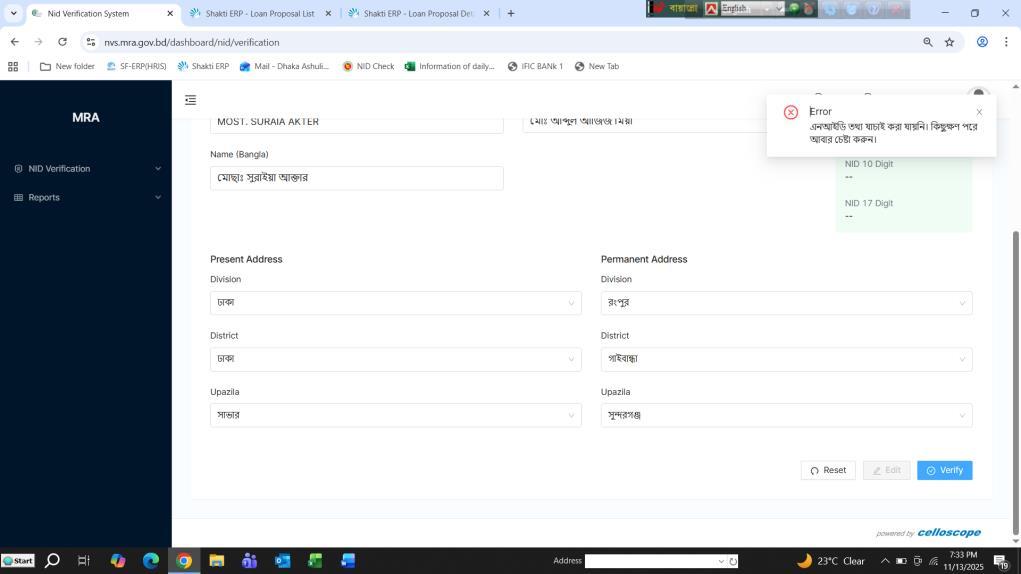Click the Verify button

coord(944,470)
